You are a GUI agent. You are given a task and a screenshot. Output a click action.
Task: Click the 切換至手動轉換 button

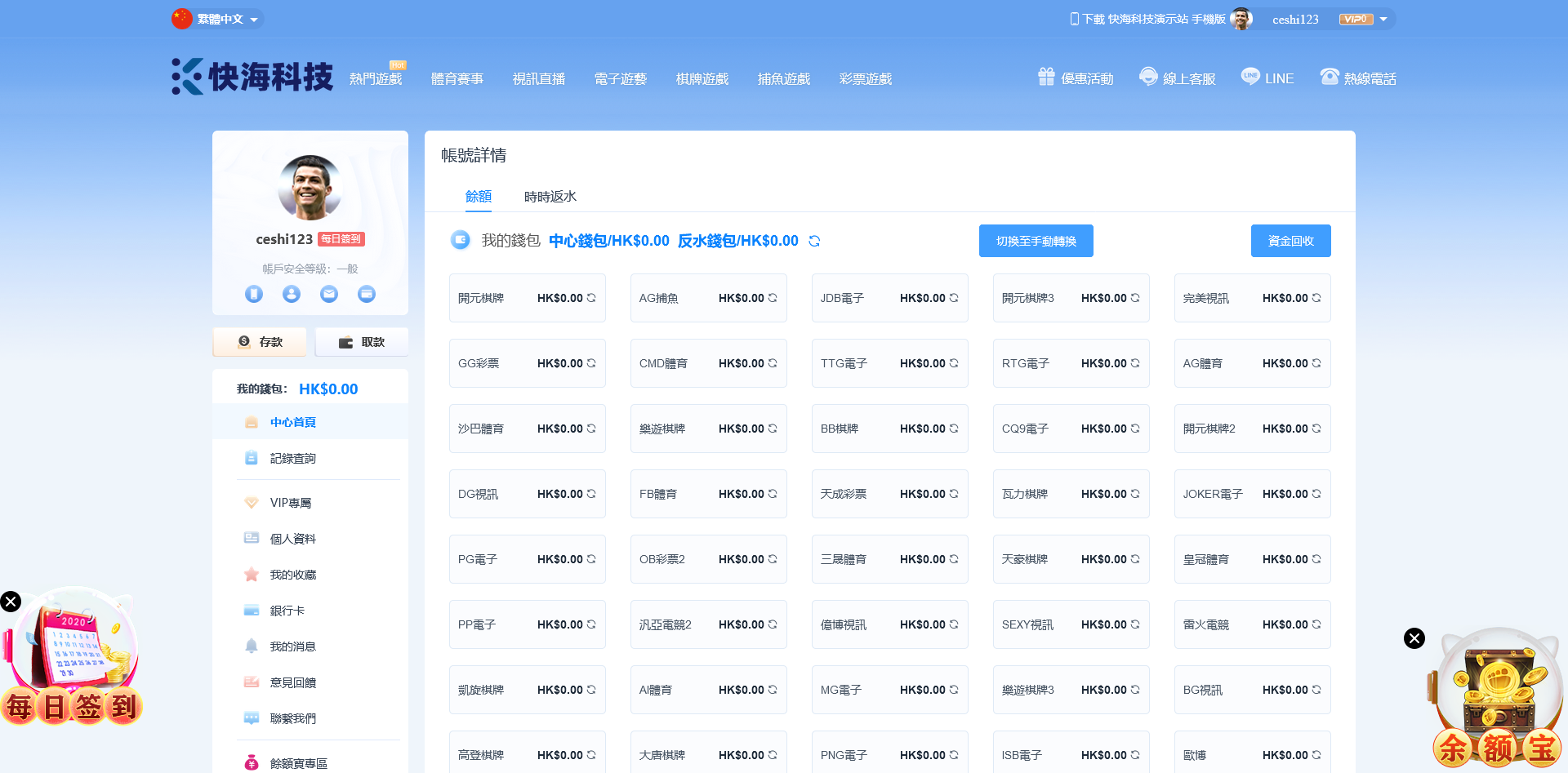tap(1036, 241)
